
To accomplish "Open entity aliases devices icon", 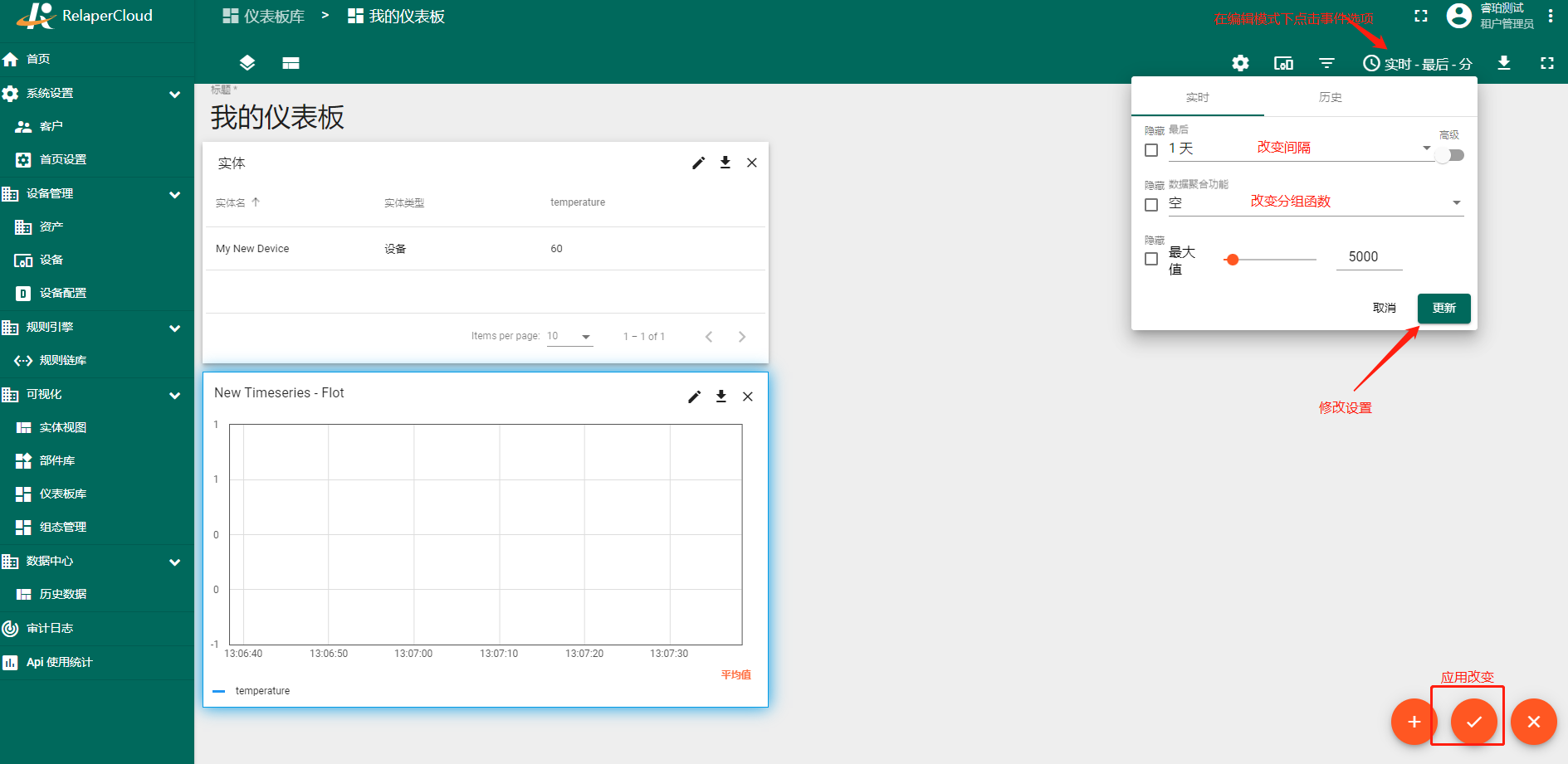I will click(1283, 63).
